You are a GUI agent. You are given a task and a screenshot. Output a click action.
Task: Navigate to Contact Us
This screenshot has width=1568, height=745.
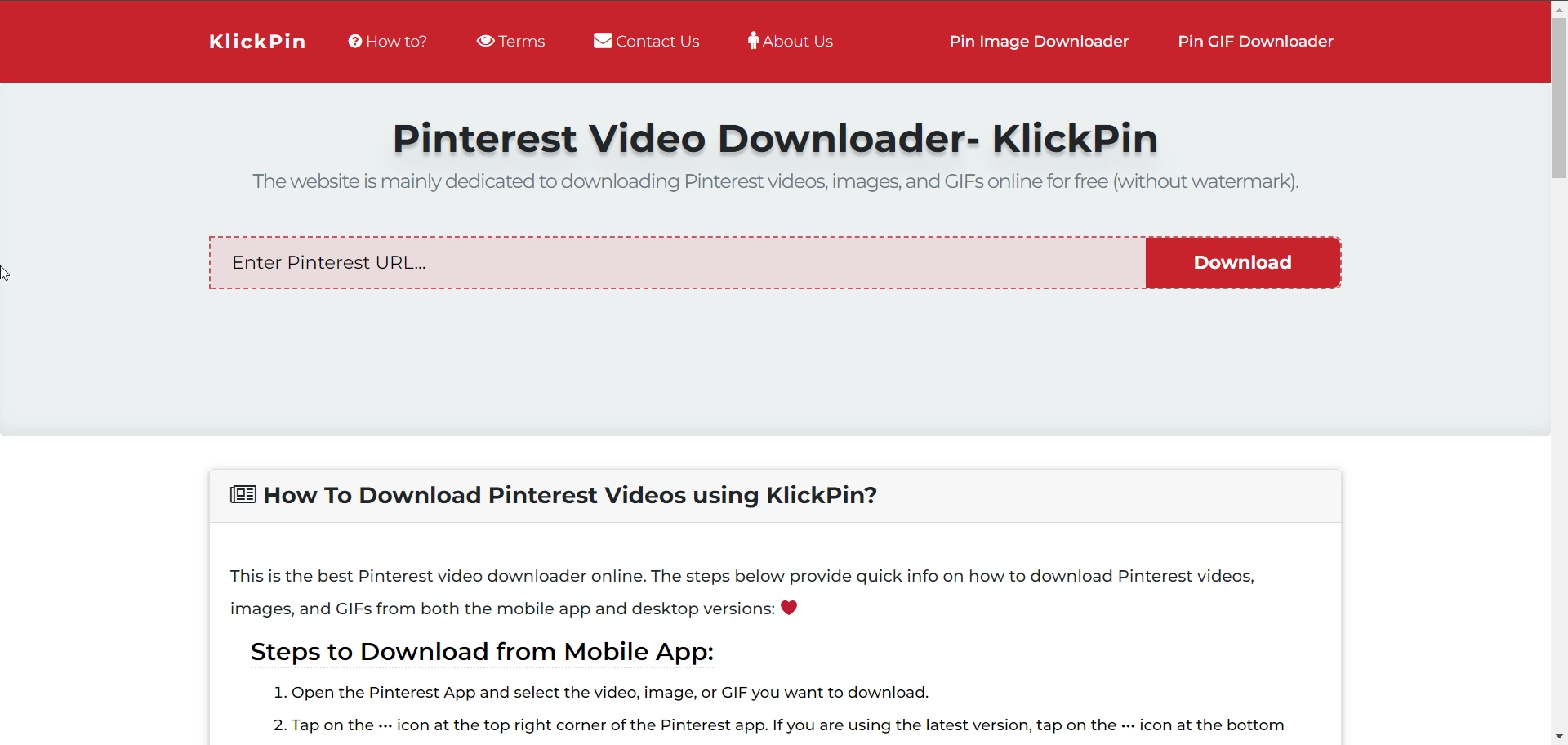657,40
